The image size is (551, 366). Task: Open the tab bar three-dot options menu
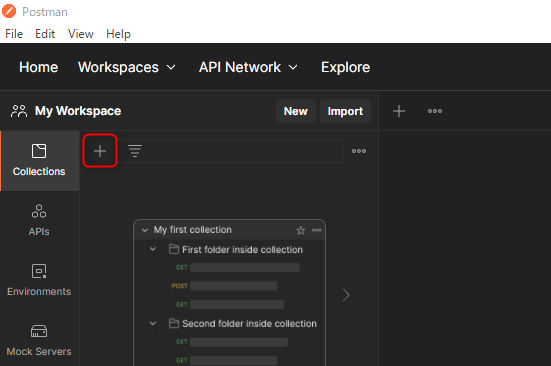[x=435, y=111]
